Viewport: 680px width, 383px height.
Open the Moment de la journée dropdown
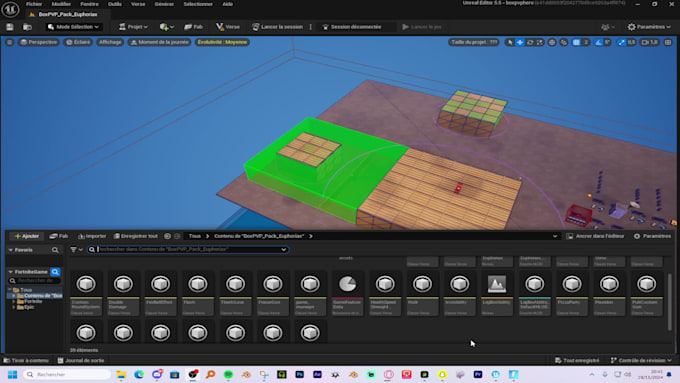[x=159, y=42]
